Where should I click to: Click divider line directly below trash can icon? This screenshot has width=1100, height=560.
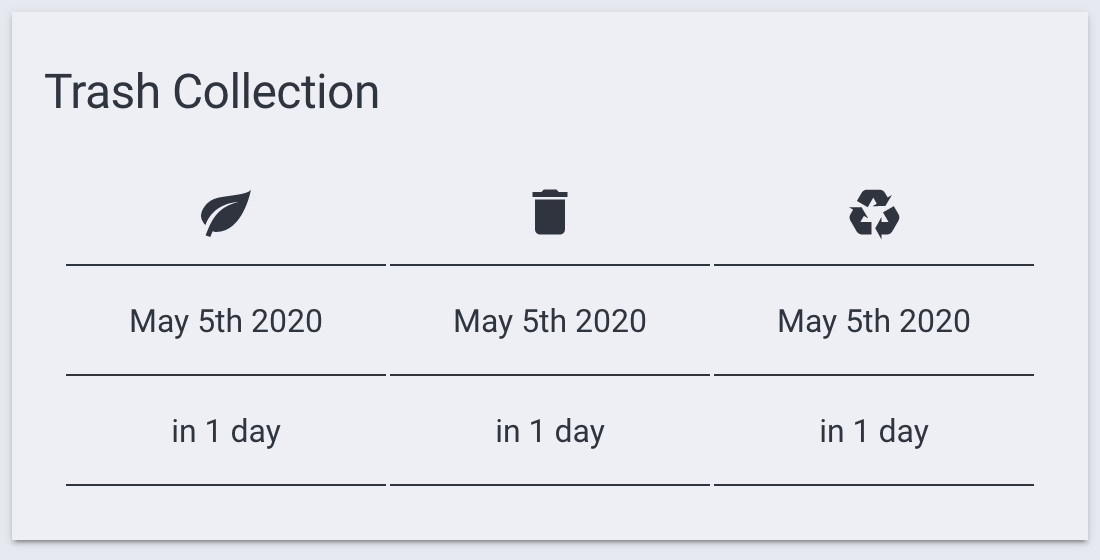coord(550,265)
